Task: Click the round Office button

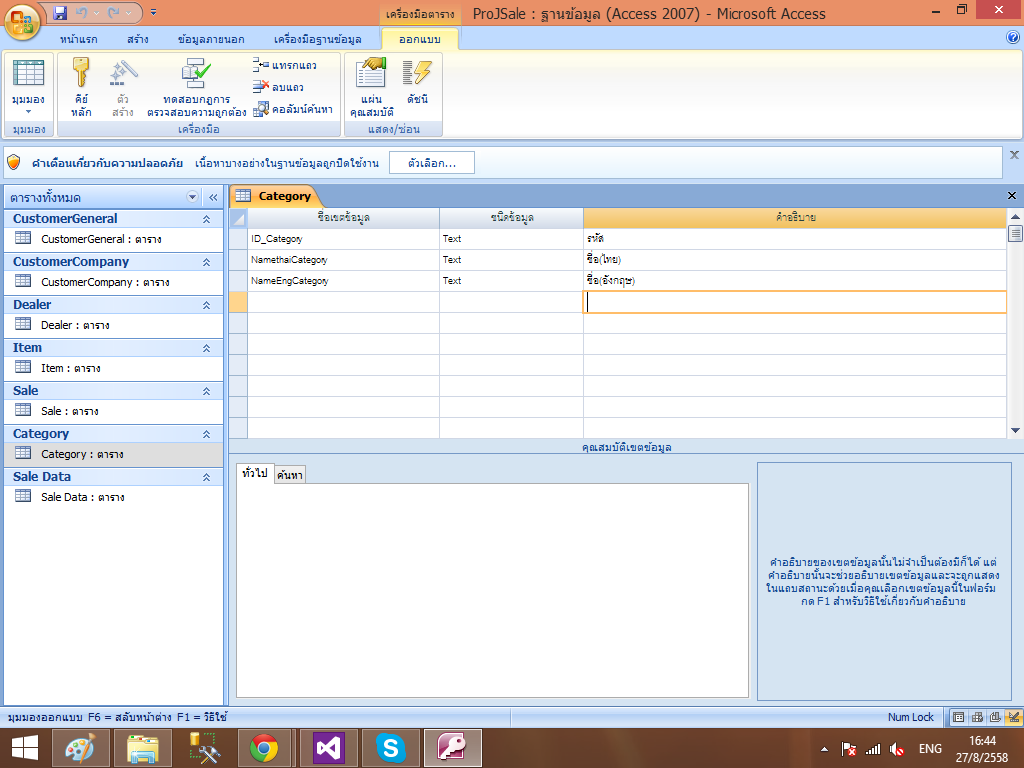Action: [24, 21]
